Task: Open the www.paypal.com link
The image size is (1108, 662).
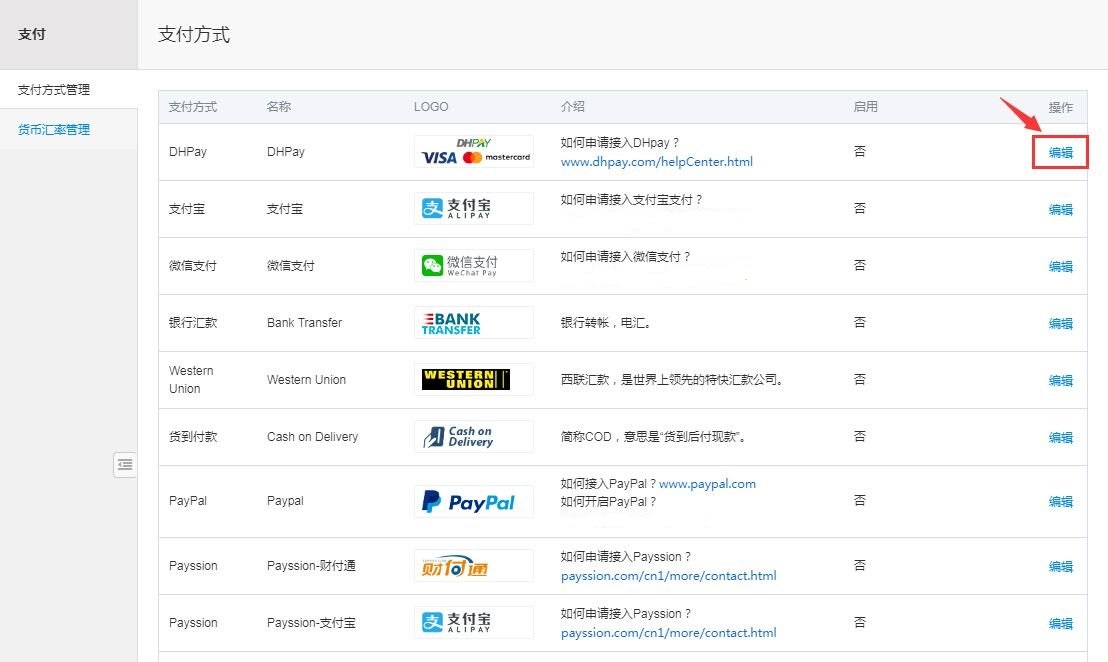Action: pos(707,484)
